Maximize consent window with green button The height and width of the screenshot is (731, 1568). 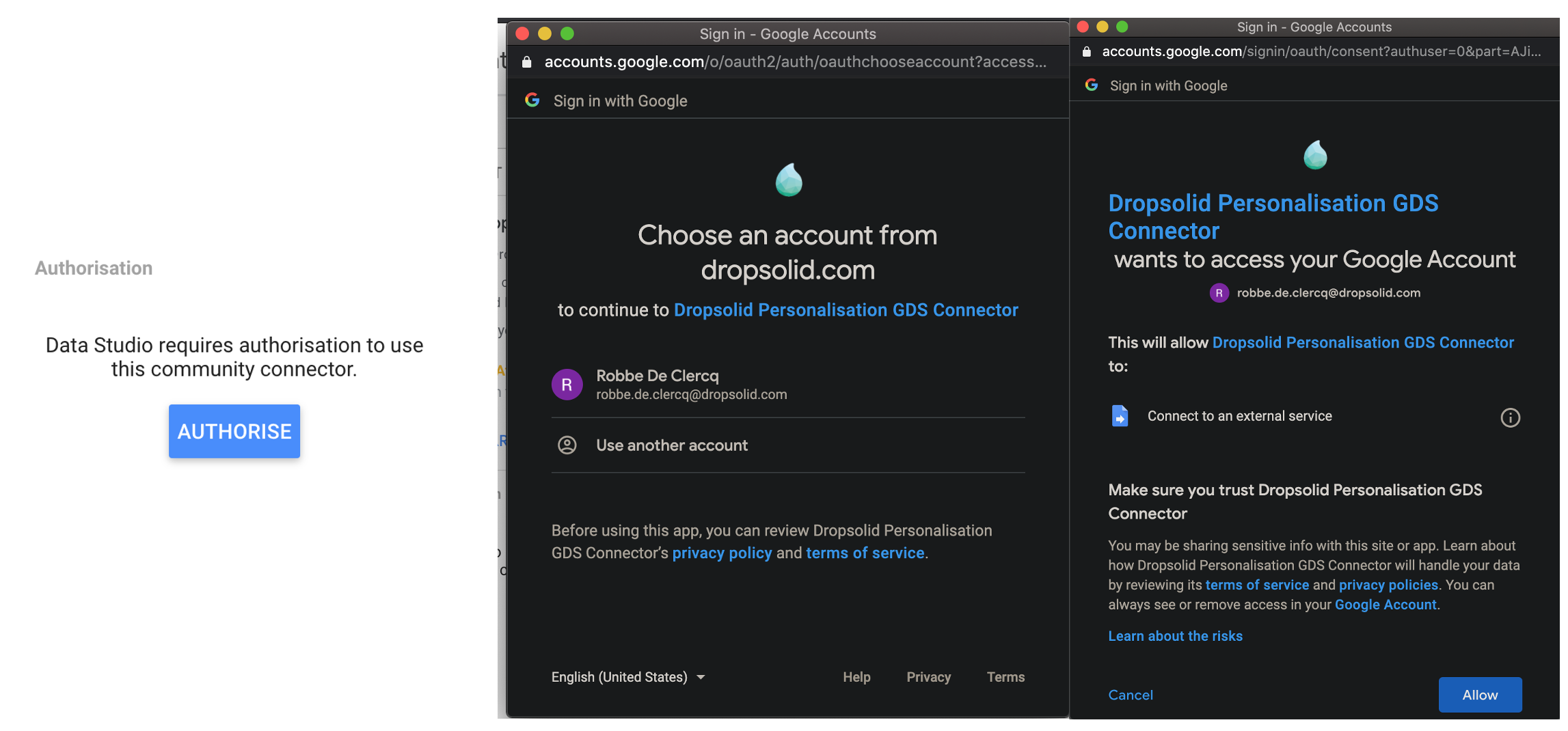click(x=1122, y=27)
